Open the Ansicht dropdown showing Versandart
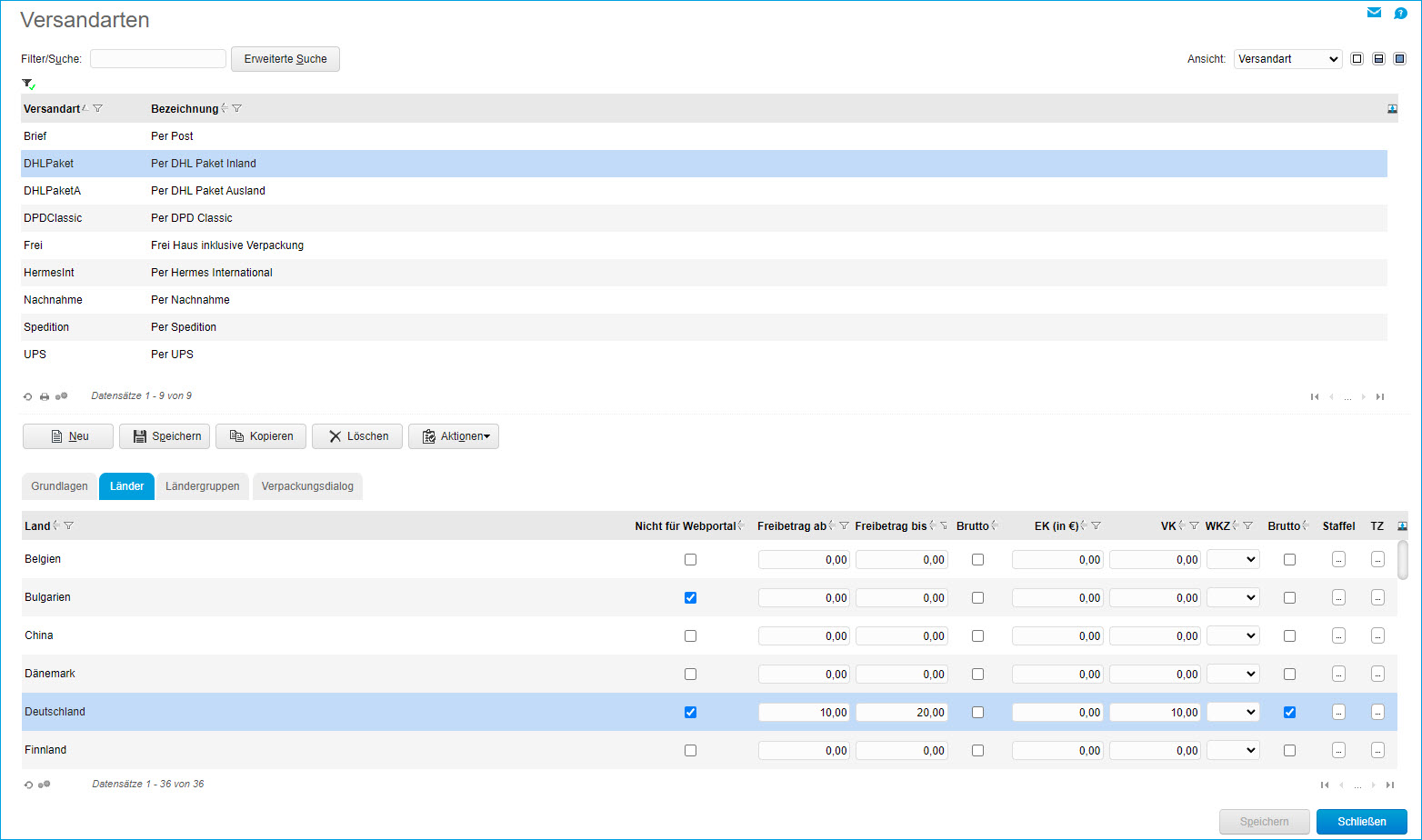This screenshot has height=840, width=1422. (x=1287, y=59)
